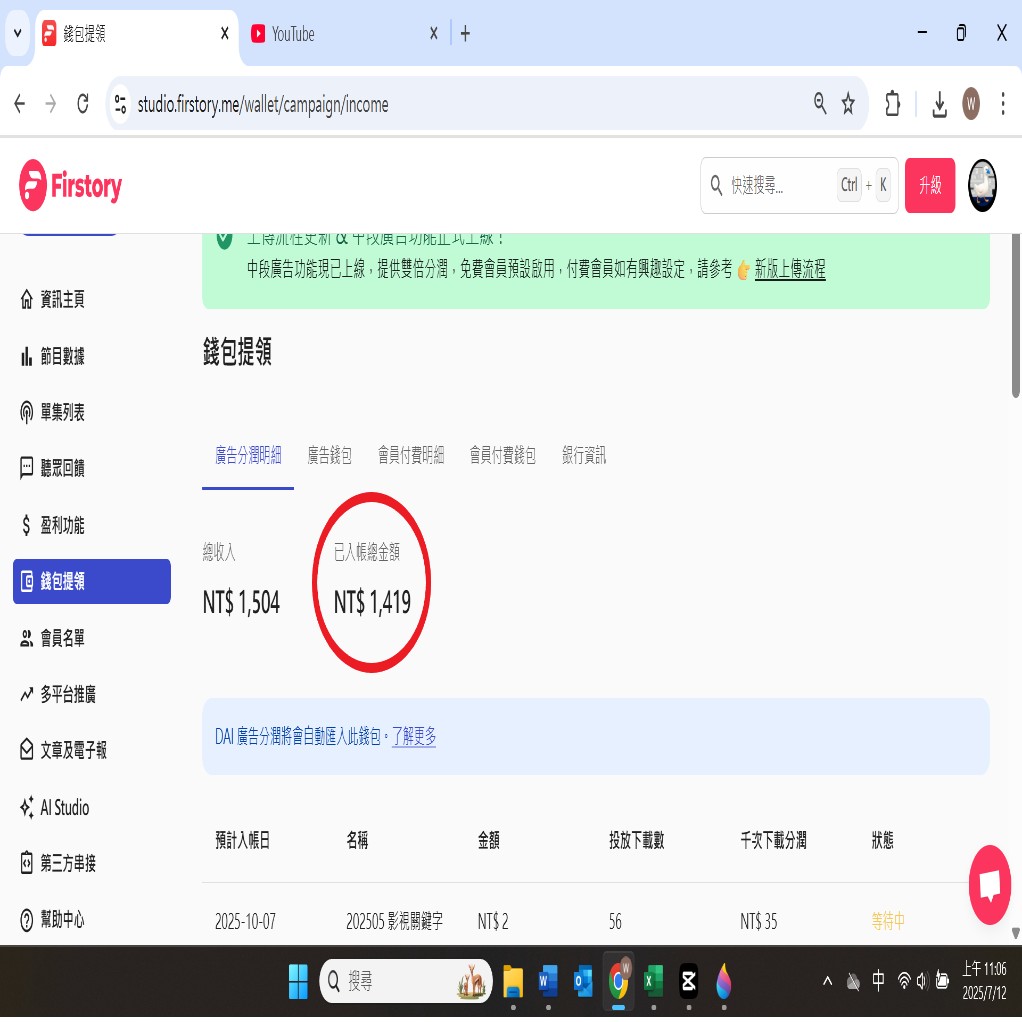Screen dimensions: 1022x1022
Task: Open Chrome profile avatar W
Action: (971, 104)
